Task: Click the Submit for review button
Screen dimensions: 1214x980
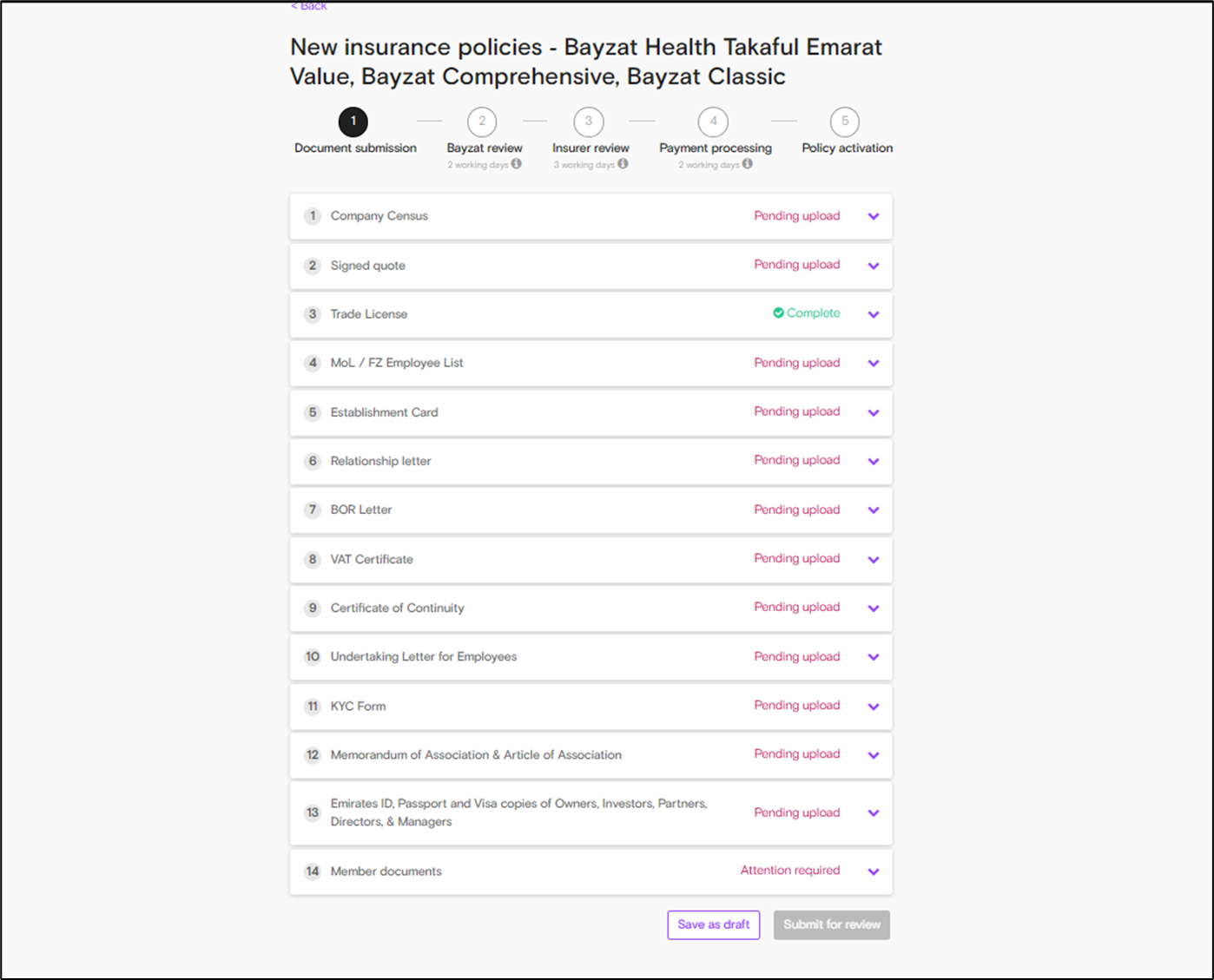Action: point(832,924)
